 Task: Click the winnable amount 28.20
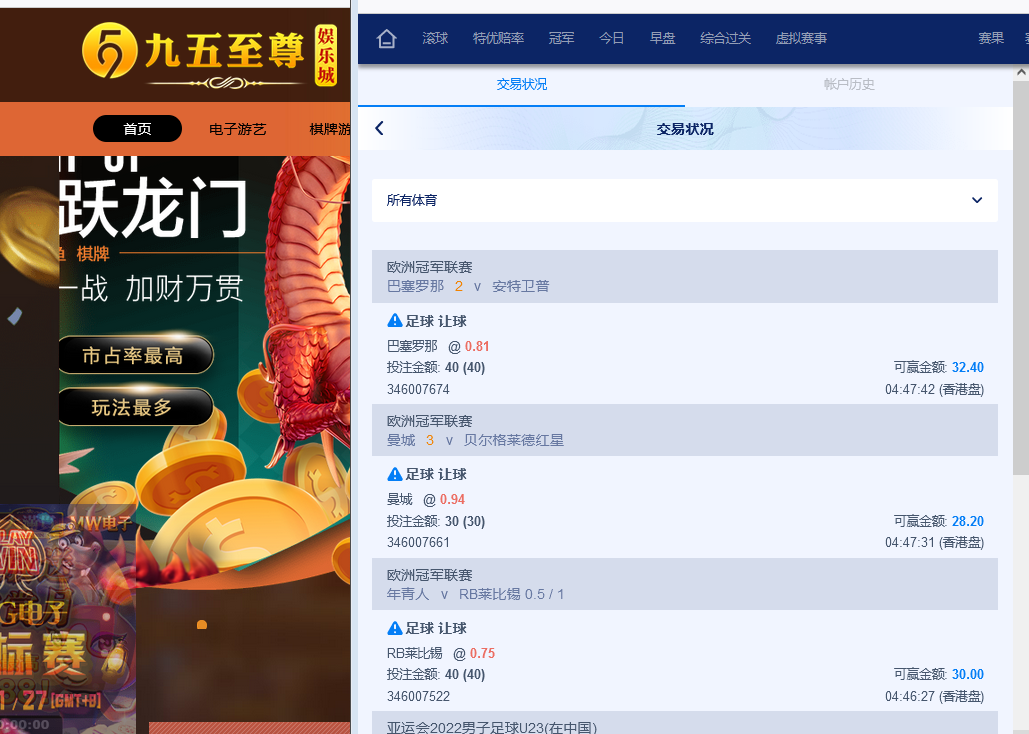pos(967,521)
